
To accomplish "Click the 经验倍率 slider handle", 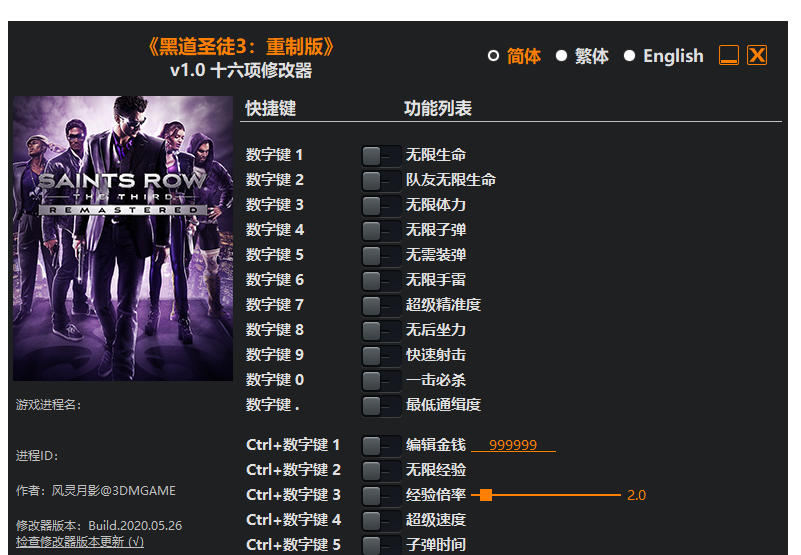I will coord(486,495).
